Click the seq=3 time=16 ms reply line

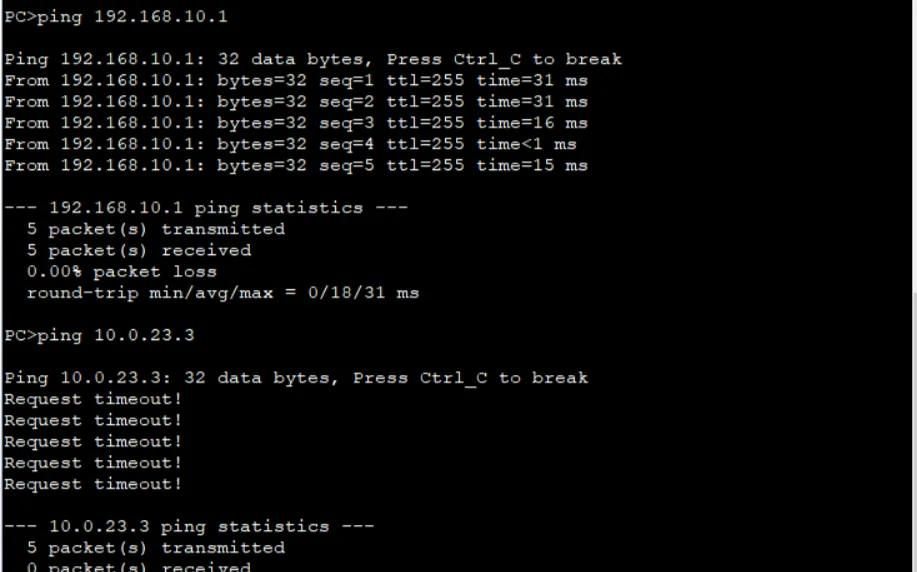coord(296,123)
